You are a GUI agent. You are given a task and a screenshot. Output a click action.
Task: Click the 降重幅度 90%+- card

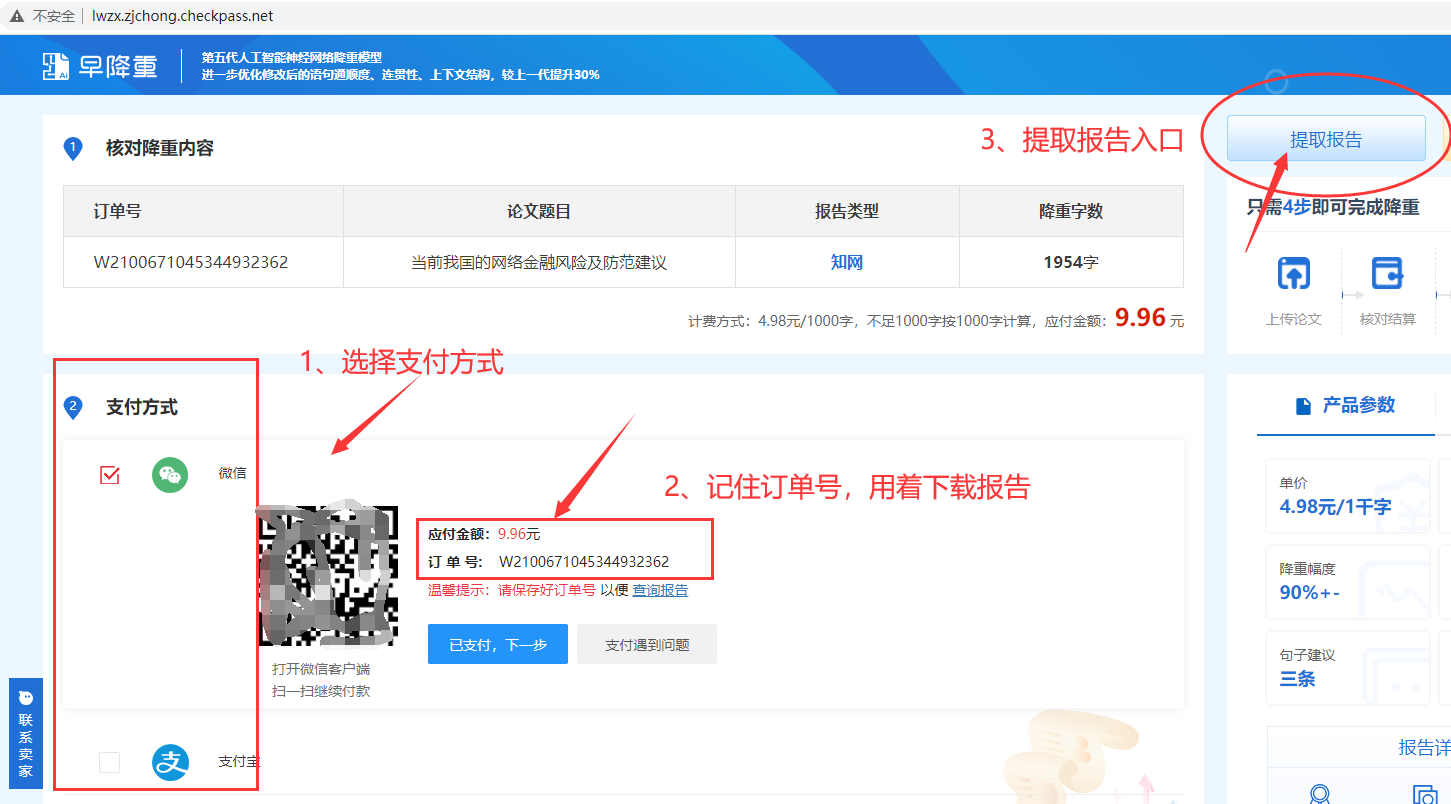[1347, 581]
